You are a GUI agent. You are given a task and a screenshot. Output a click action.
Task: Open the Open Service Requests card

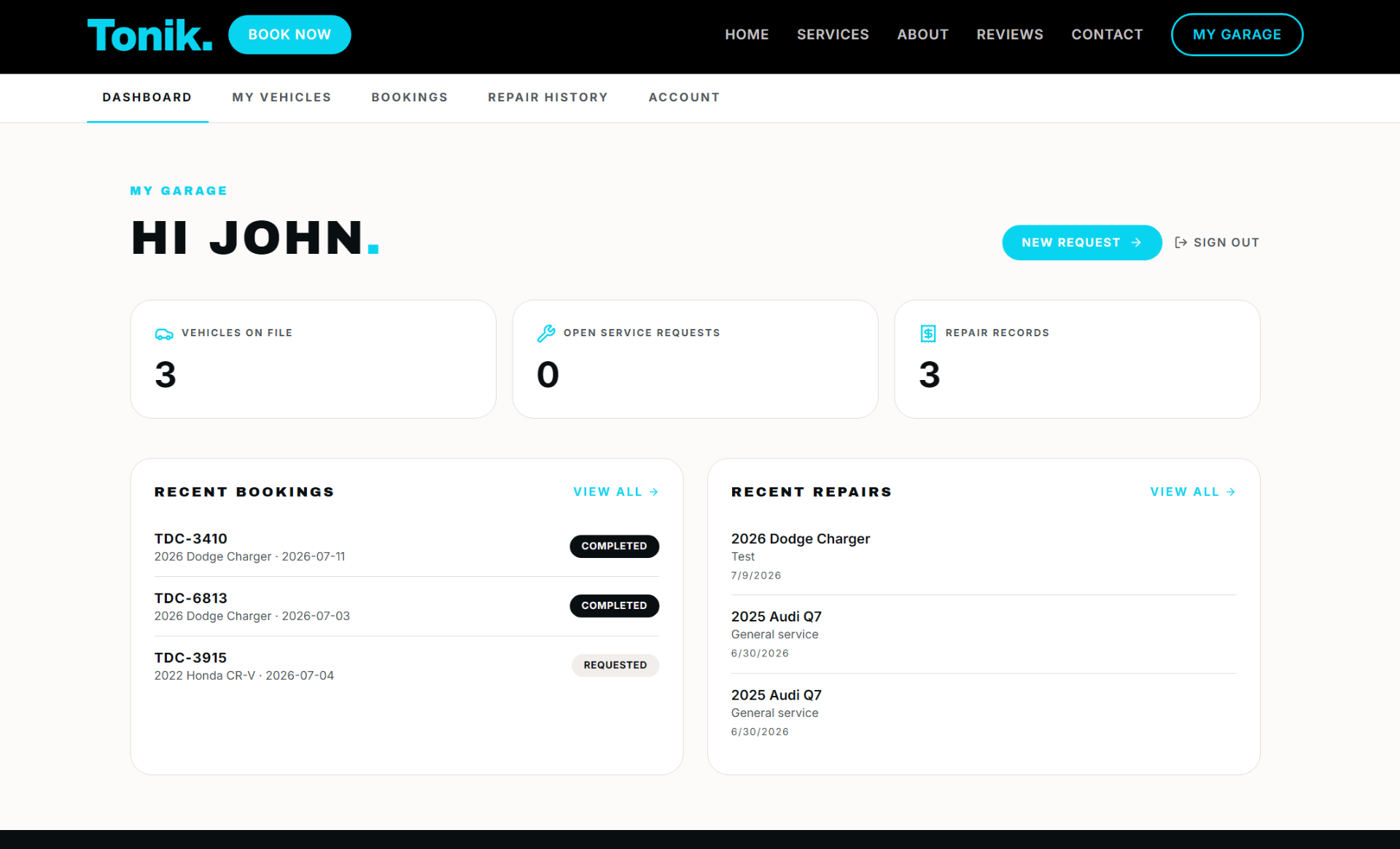(x=695, y=359)
